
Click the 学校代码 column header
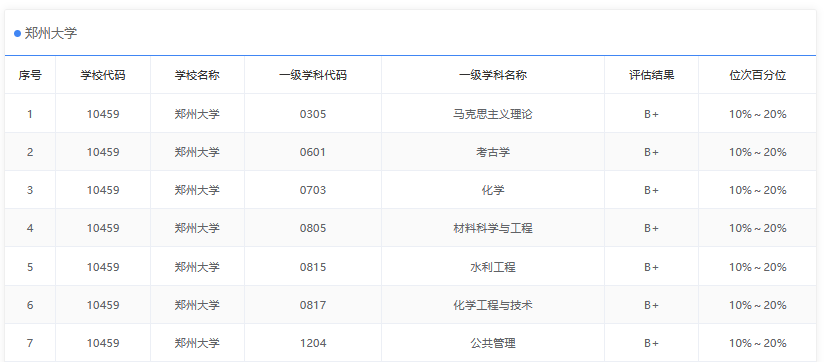tap(103, 75)
